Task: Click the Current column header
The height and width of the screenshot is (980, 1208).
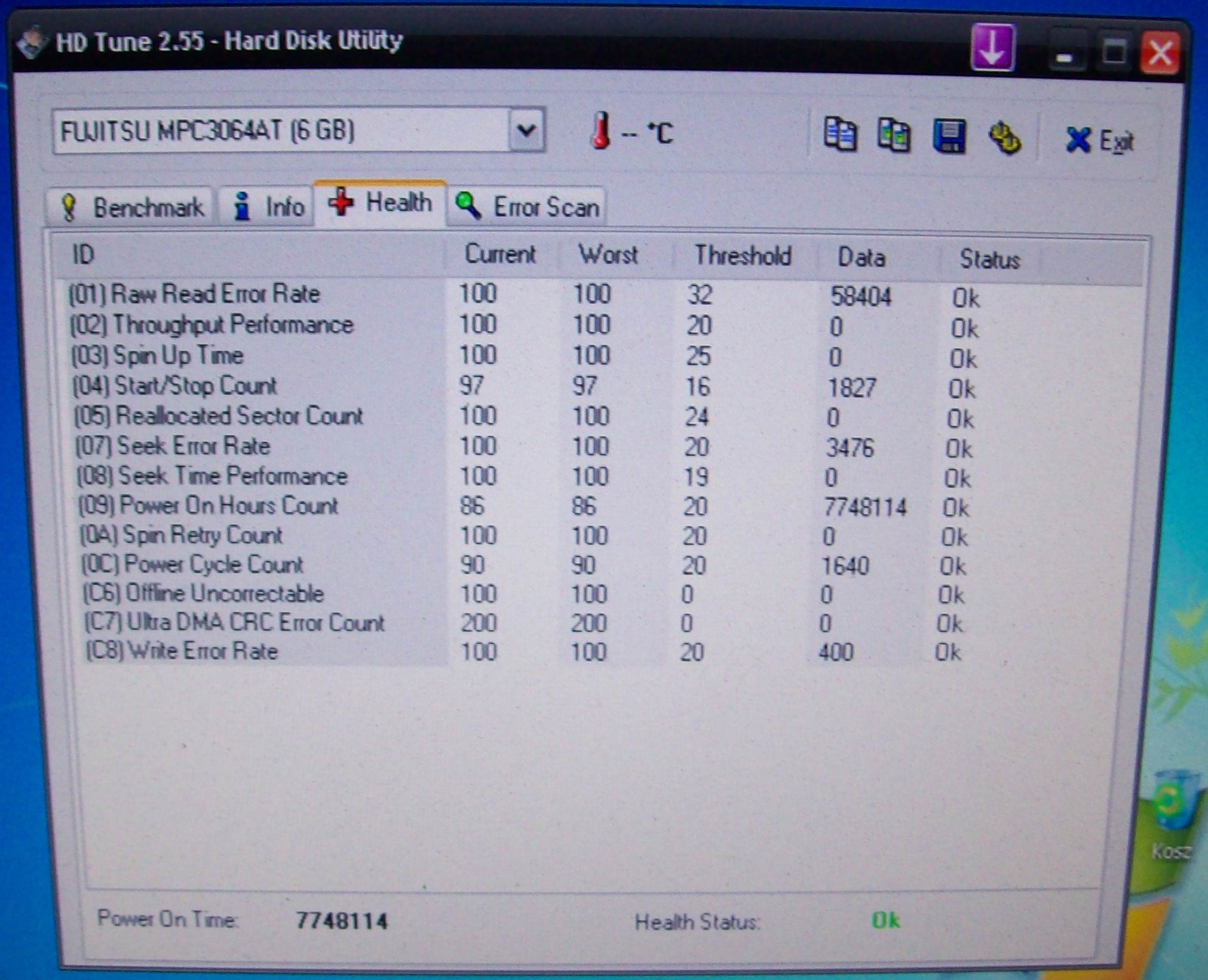Action: pyautogui.click(x=500, y=254)
